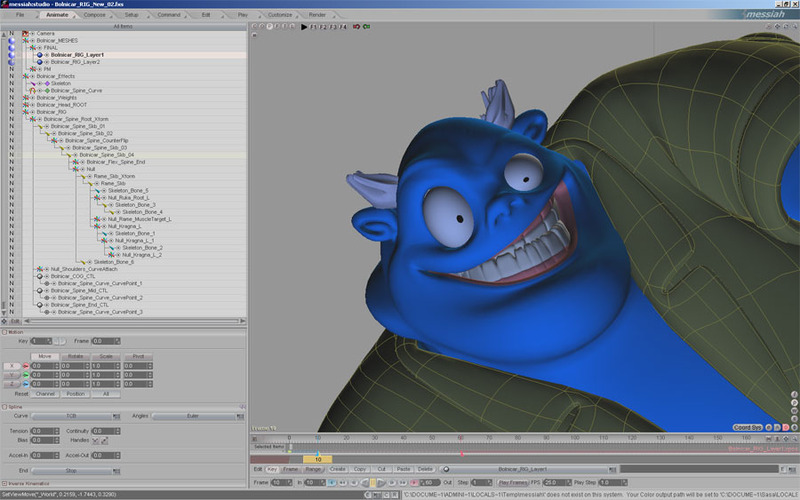The width and height of the screenshot is (800, 500).
Task: Expand the Inverse Kinematics section
Action: coord(4,484)
